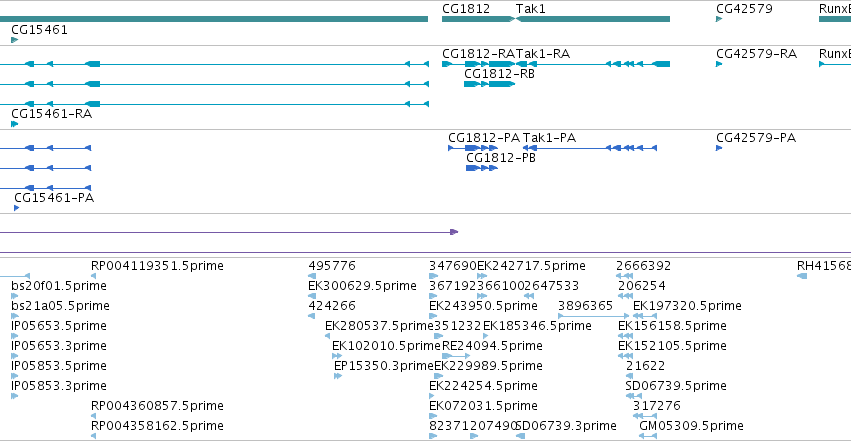Screen dimensions: 851x441
Task: Select the CG42579 gene arrow glyph
Action: point(719,19)
